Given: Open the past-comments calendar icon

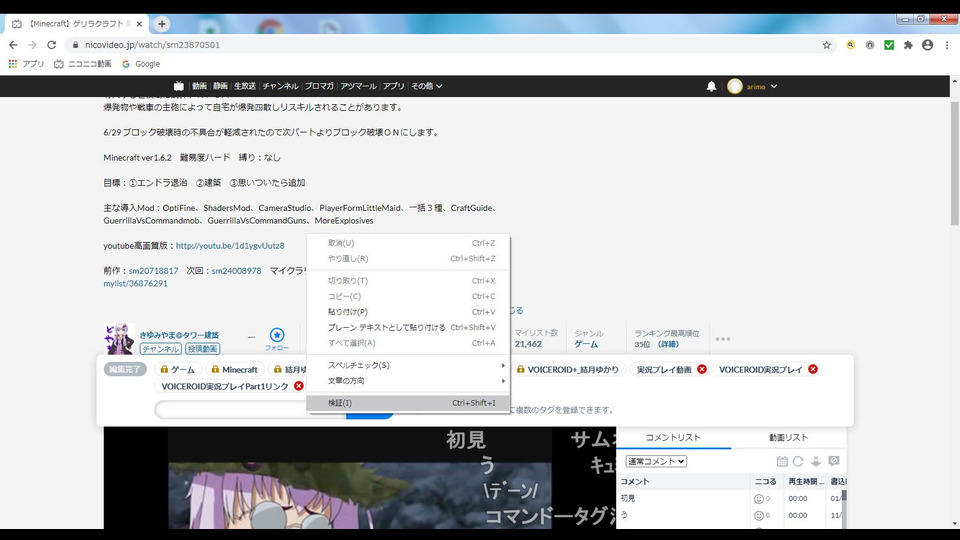Looking at the screenshot, I should tap(780, 461).
